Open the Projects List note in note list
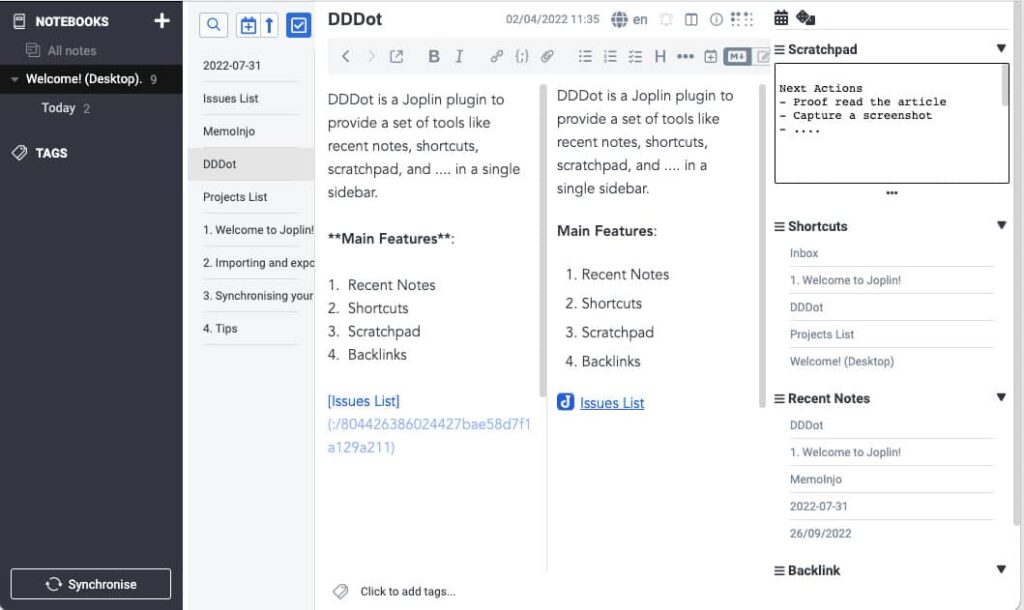 pos(235,197)
